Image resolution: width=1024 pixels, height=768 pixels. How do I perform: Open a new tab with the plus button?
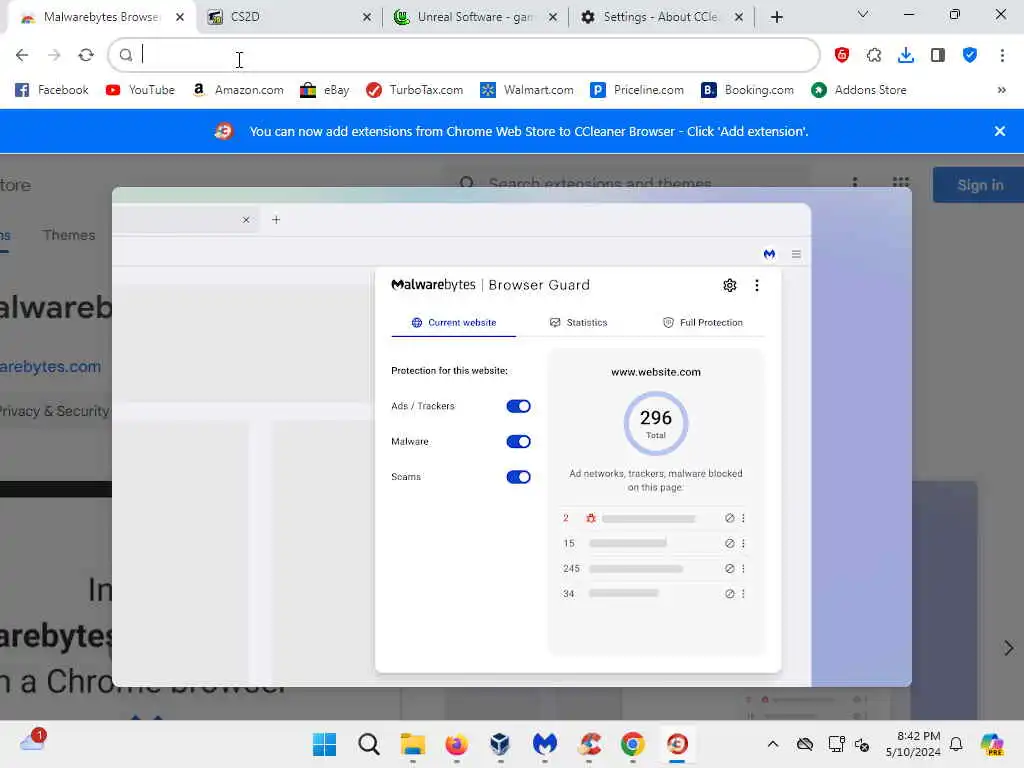pyautogui.click(x=776, y=17)
